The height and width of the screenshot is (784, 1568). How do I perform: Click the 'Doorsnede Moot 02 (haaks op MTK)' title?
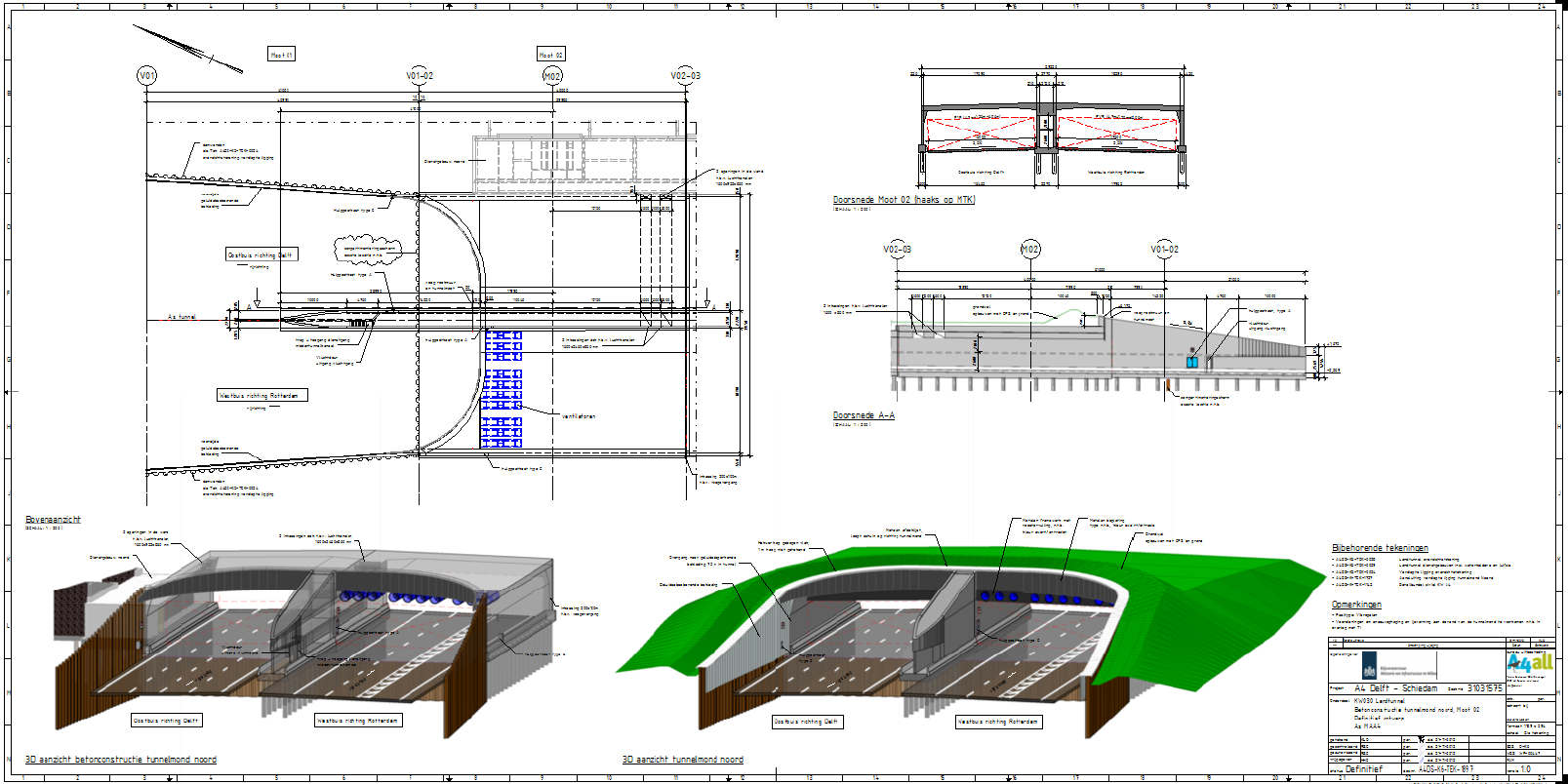904,200
